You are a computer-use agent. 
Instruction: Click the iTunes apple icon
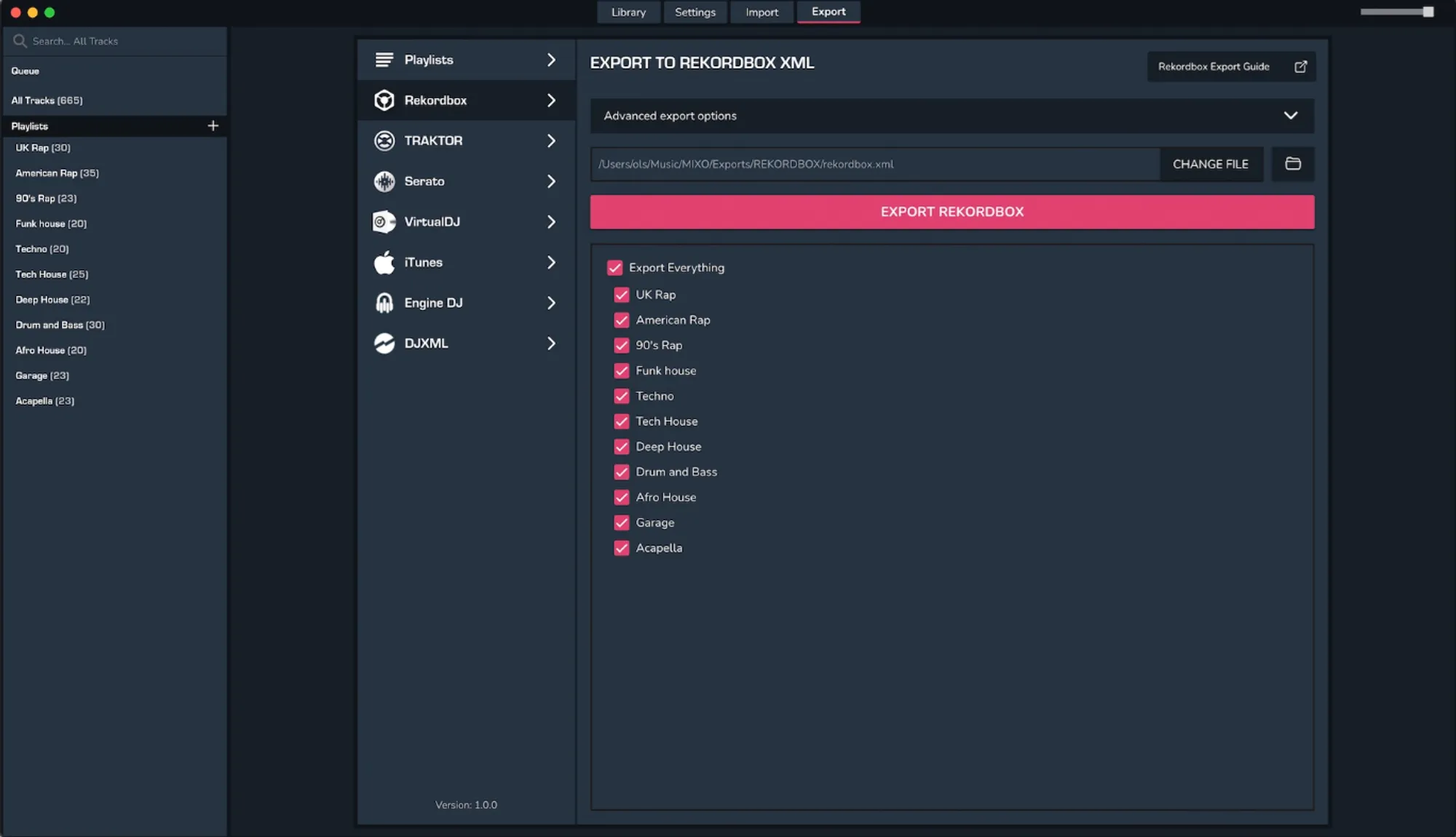coord(384,262)
